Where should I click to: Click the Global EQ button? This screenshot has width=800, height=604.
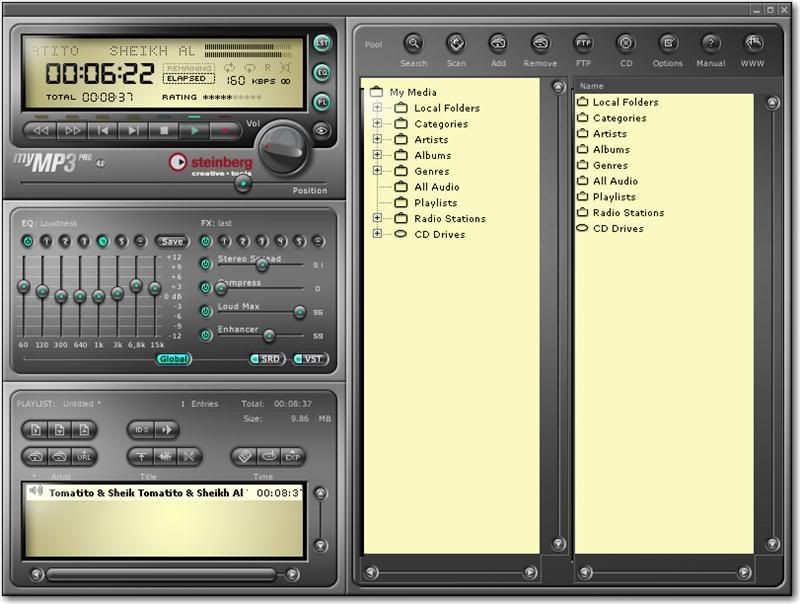point(173,359)
